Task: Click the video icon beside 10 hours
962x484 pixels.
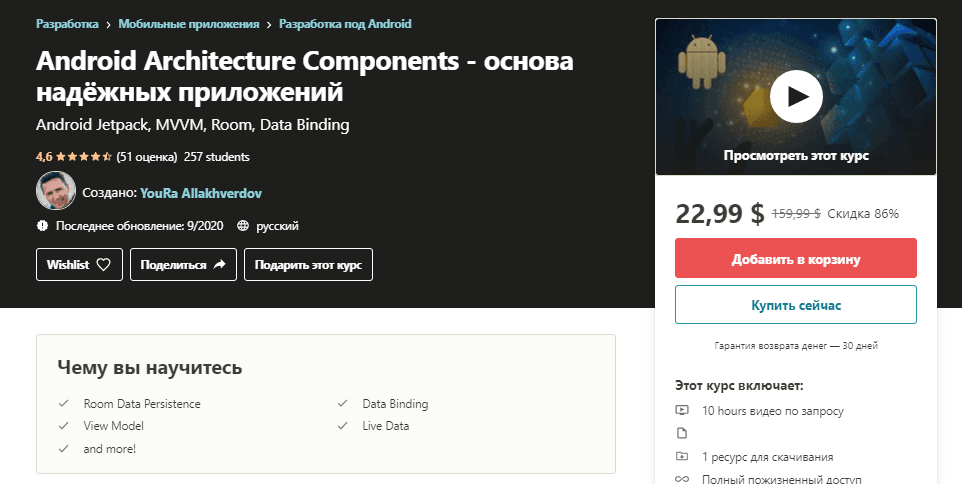Action: (x=682, y=410)
